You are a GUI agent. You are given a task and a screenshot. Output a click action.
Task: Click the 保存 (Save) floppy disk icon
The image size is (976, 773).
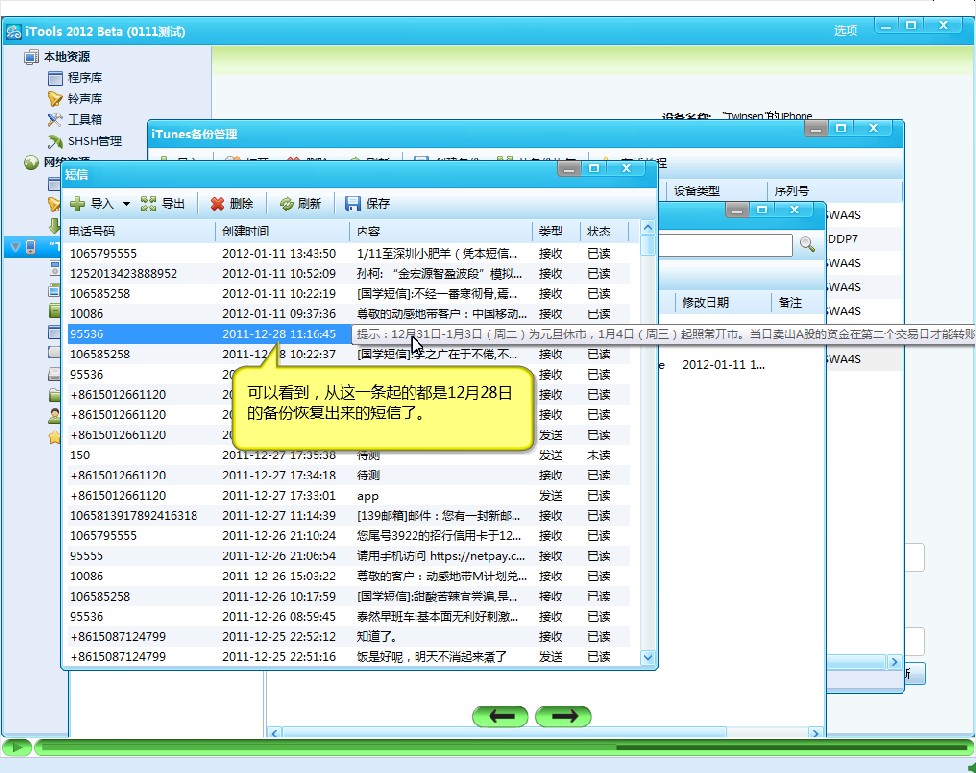click(x=353, y=203)
